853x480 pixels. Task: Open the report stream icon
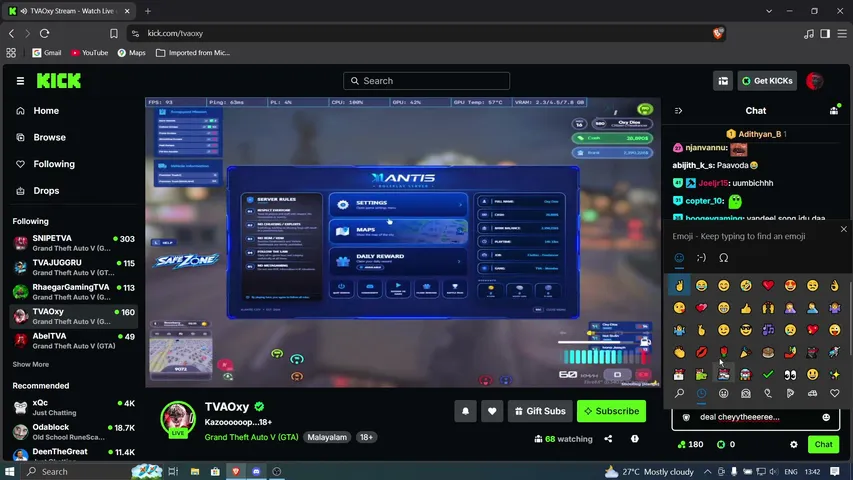635,439
